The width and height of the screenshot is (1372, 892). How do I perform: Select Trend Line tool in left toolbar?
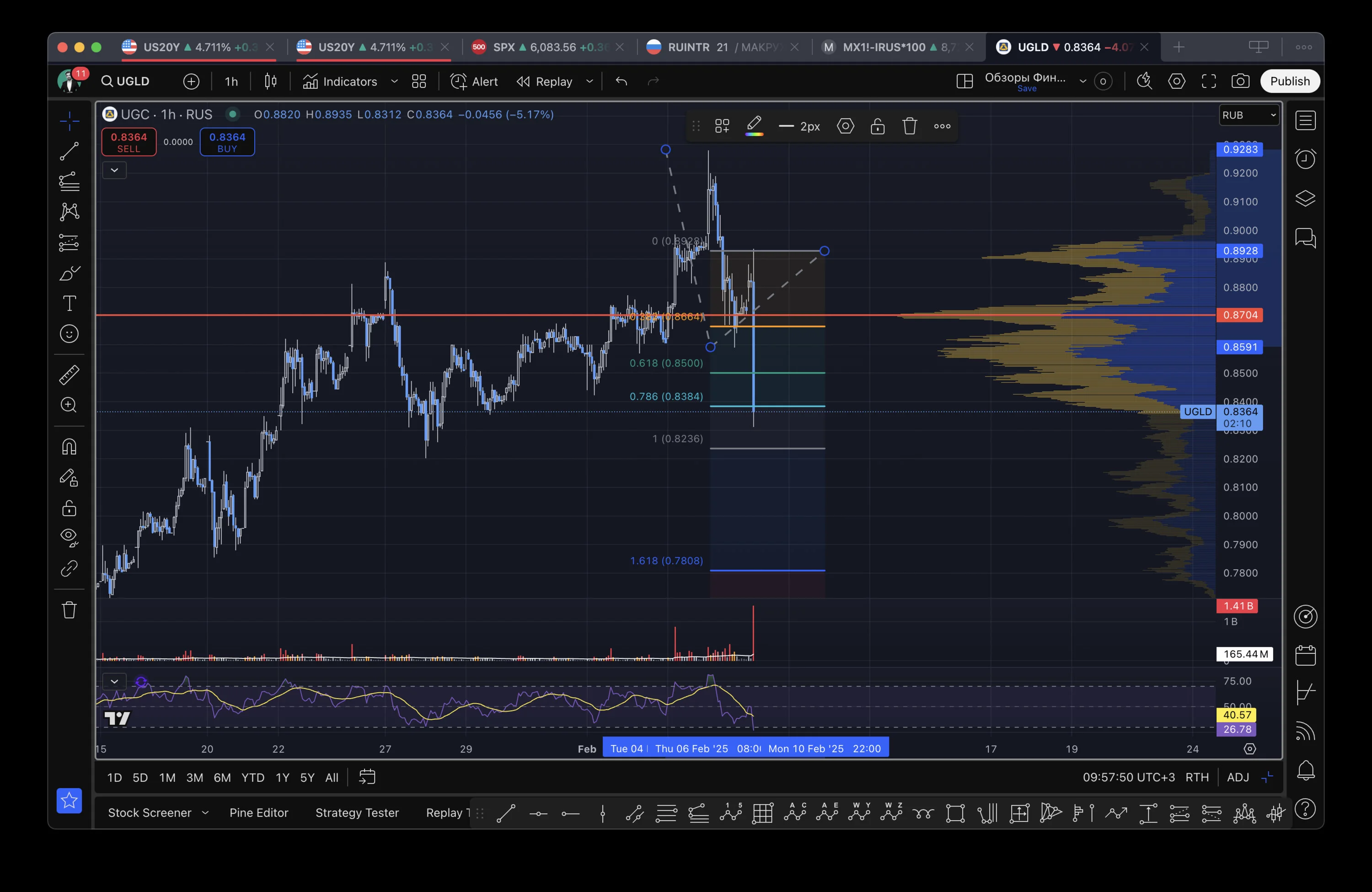69,151
